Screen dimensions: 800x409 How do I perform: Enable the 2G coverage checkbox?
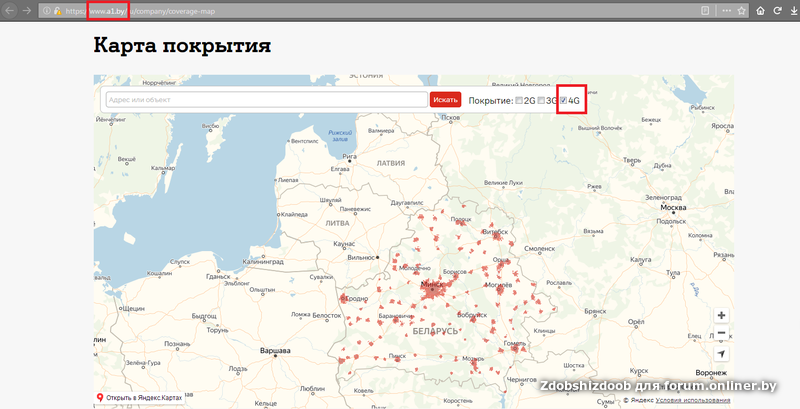coord(519,100)
